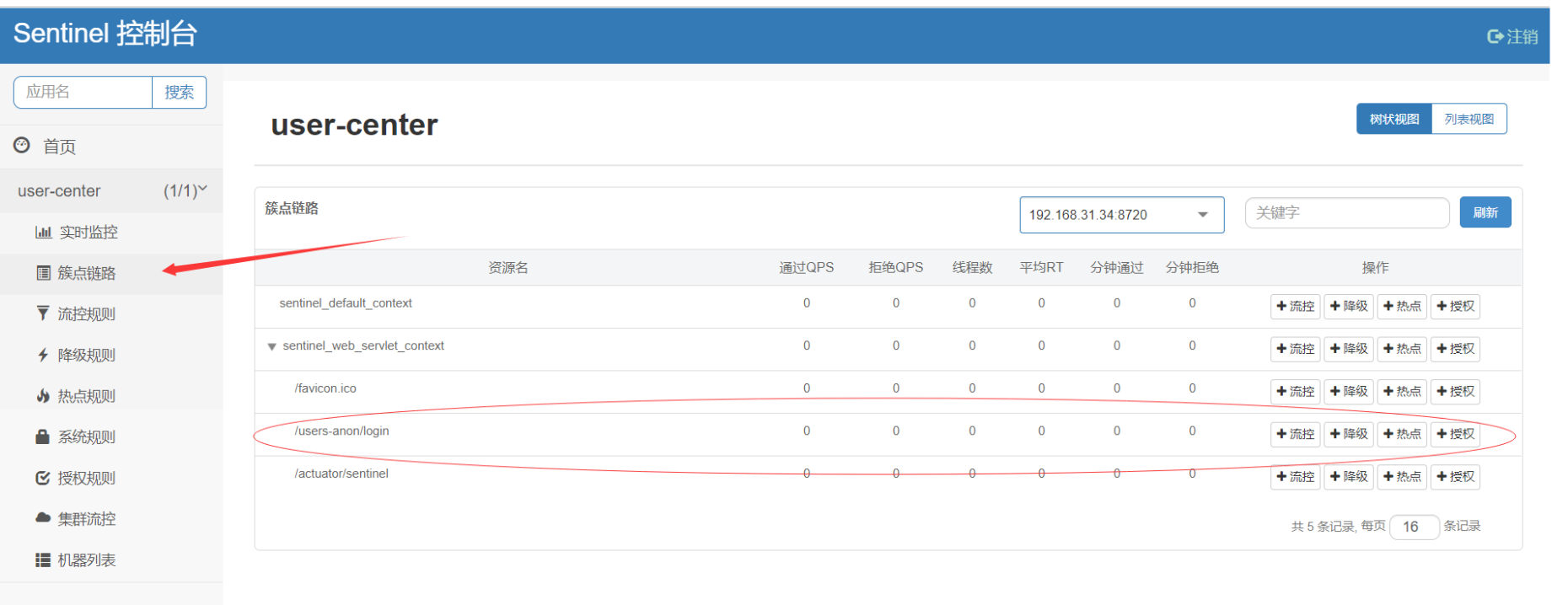Click the list icon for 簇点链路

point(43,273)
